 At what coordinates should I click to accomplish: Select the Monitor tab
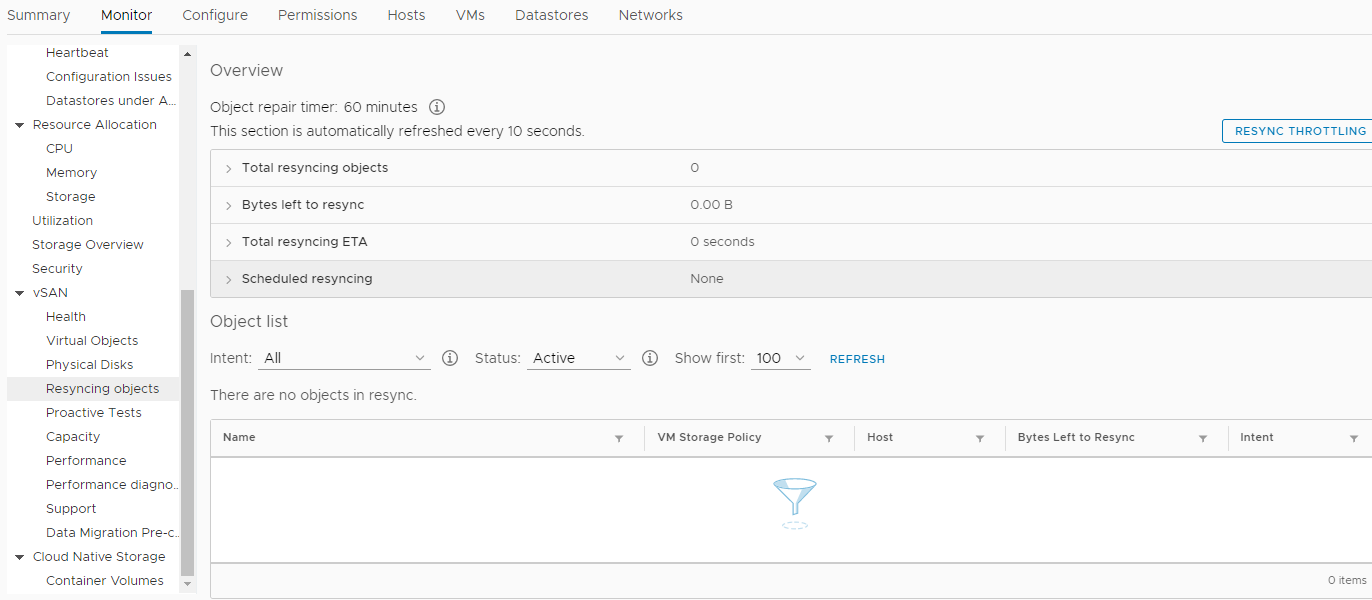[x=127, y=15]
